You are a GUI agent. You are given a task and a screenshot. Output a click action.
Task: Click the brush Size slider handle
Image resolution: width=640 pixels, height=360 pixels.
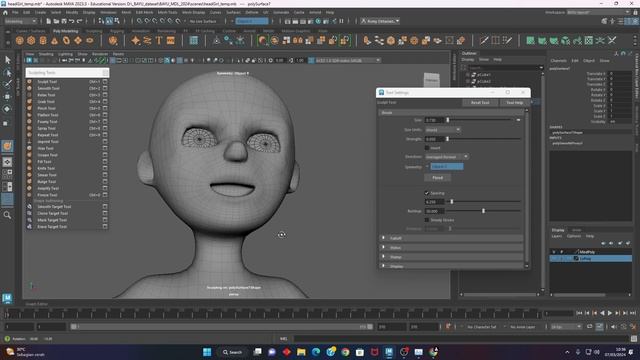coord(448,120)
